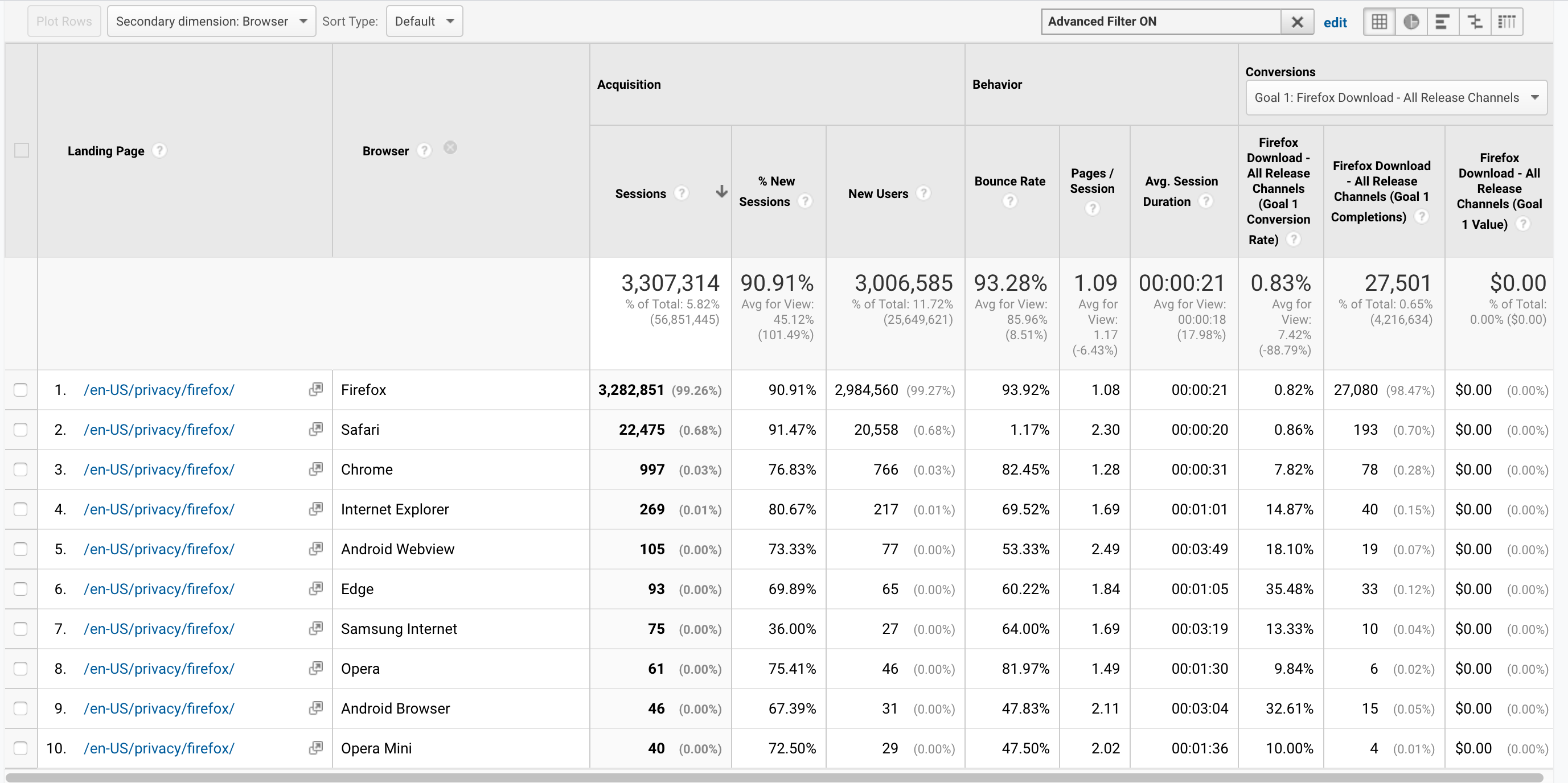
Task: Click the Plot Rows button
Action: click(x=64, y=21)
